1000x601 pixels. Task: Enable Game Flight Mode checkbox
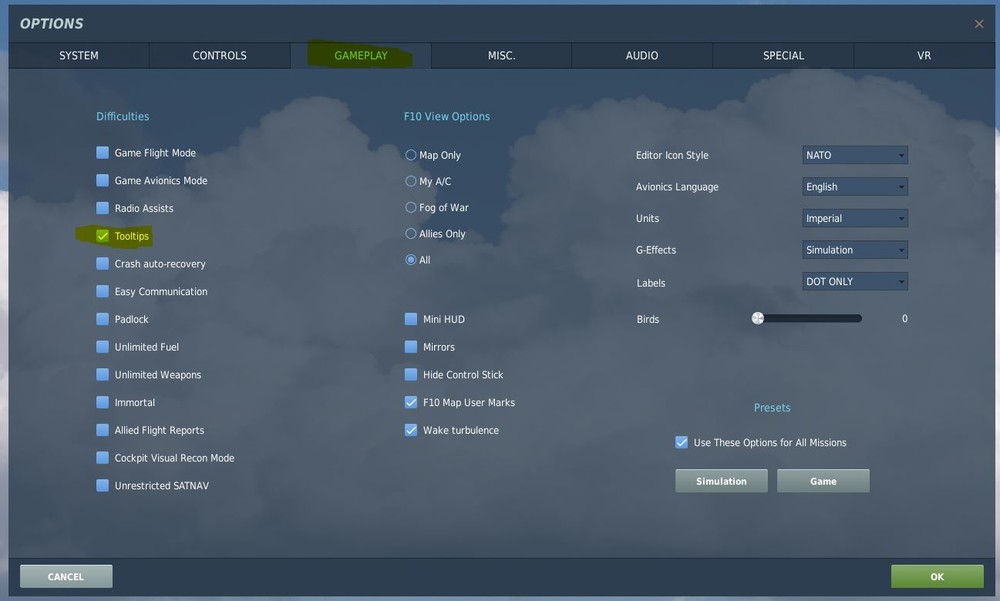102,152
